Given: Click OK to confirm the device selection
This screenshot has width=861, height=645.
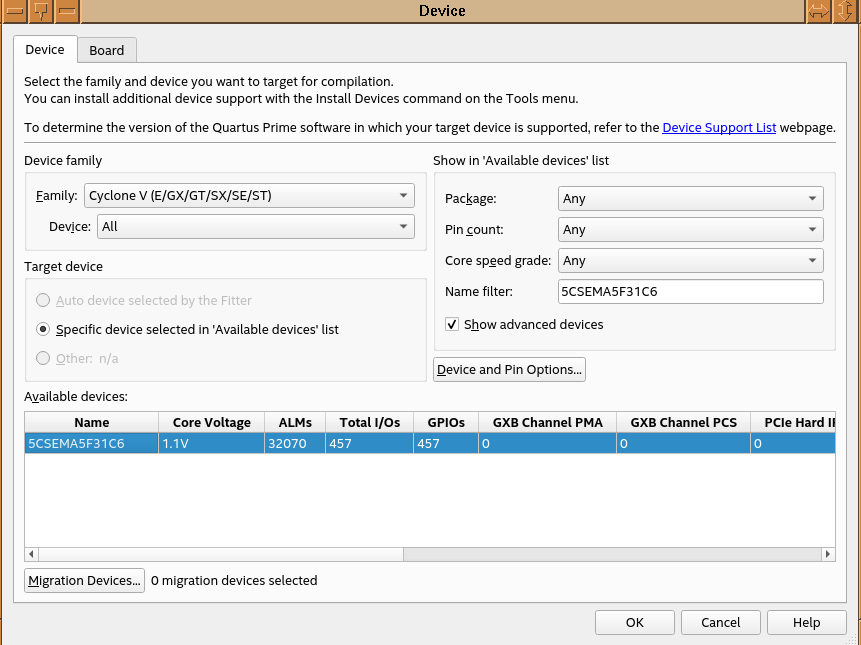Looking at the screenshot, I should pyautogui.click(x=634, y=622).
